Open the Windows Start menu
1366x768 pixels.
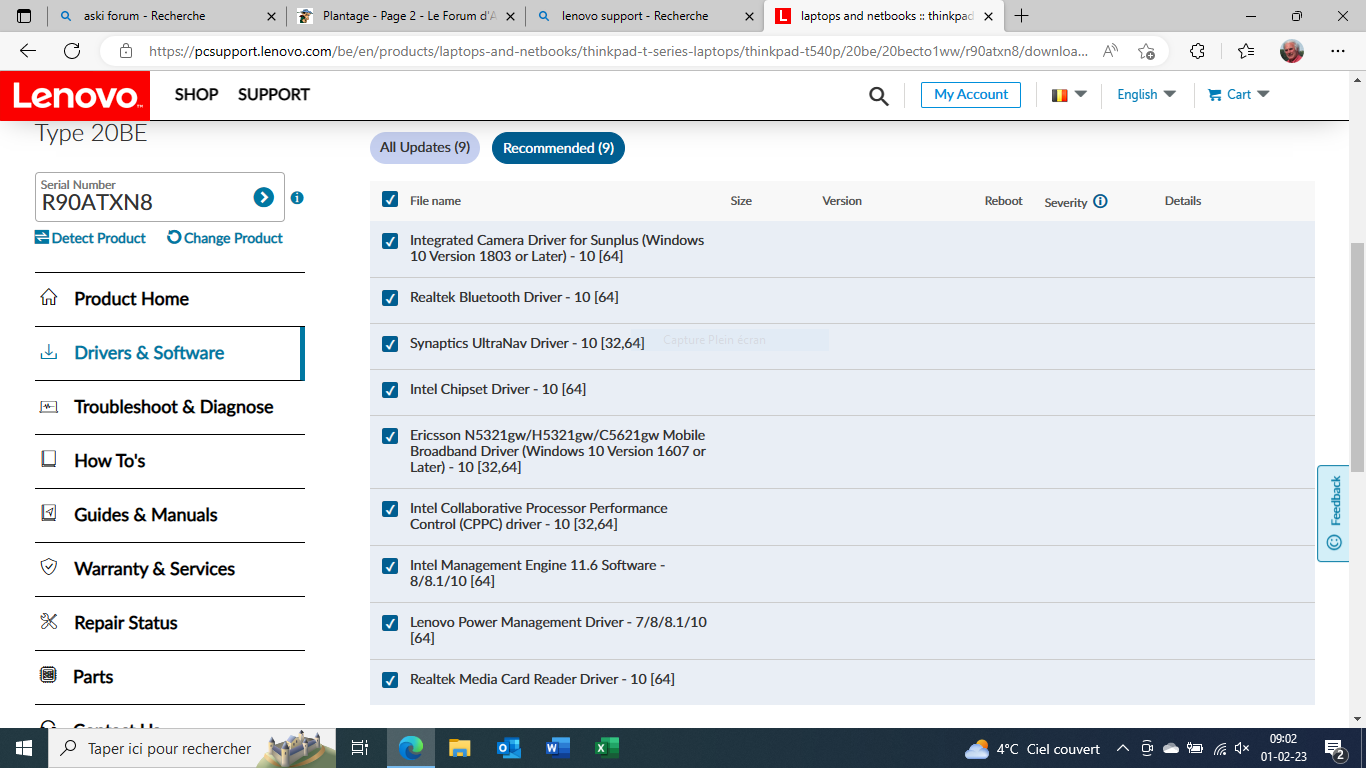pos(24,748)
